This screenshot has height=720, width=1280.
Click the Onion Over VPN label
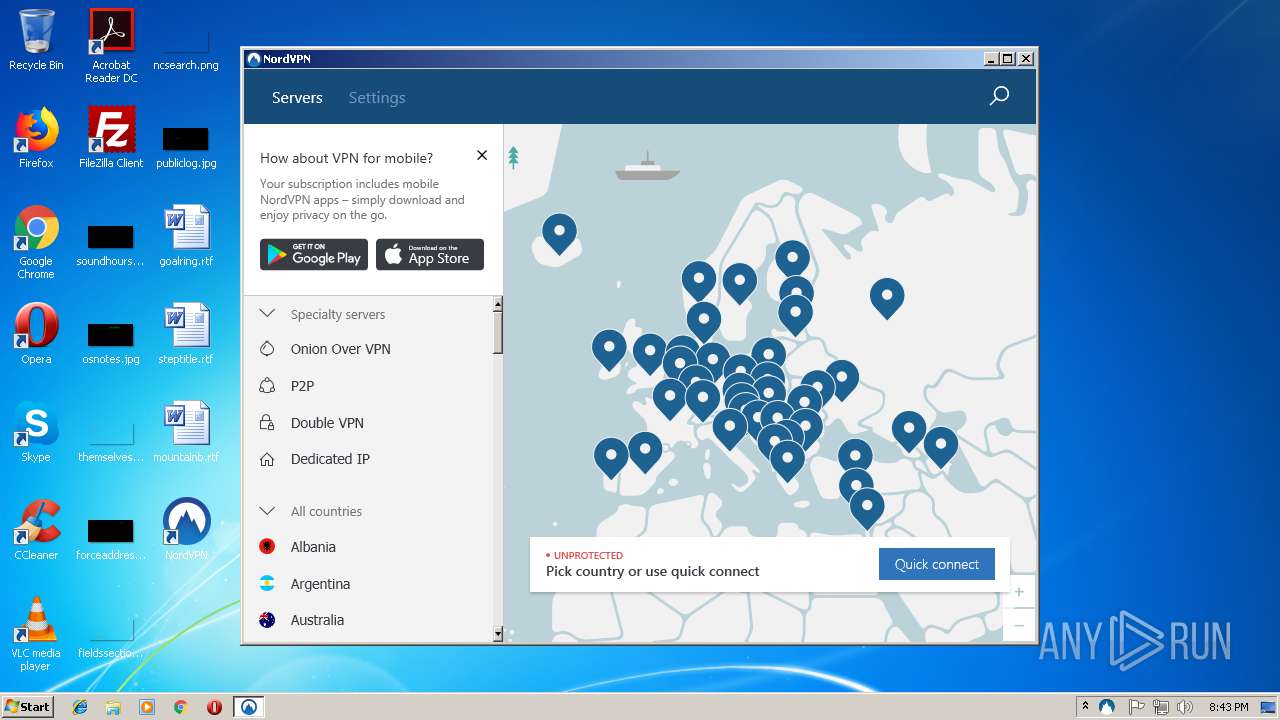pos(340,349)
